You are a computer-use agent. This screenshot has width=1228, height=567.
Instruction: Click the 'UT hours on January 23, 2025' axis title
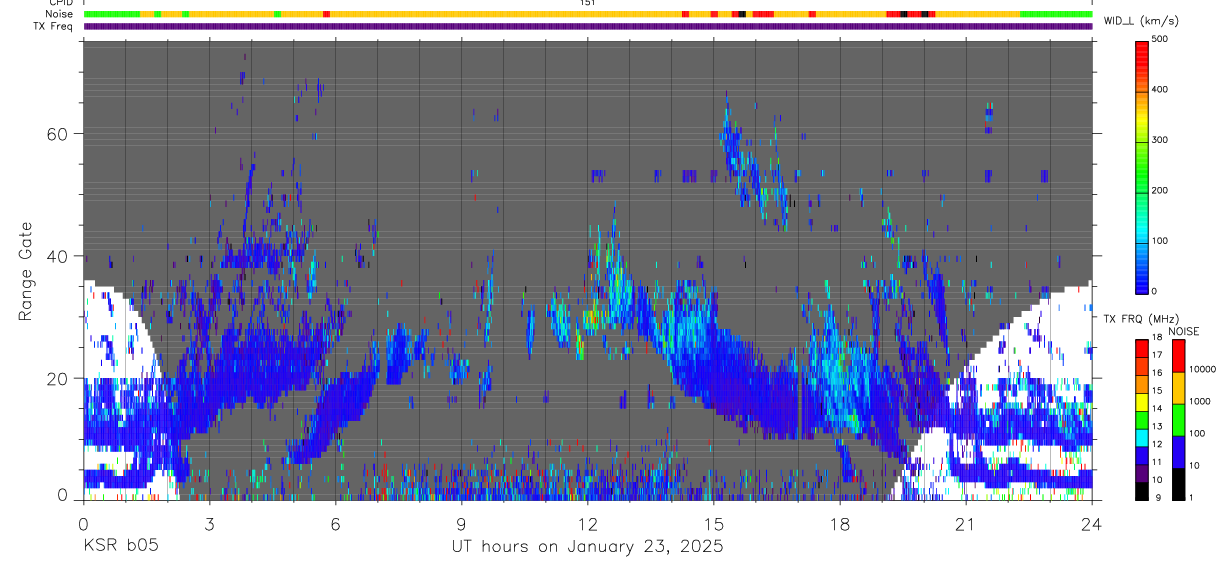(586, 547)
